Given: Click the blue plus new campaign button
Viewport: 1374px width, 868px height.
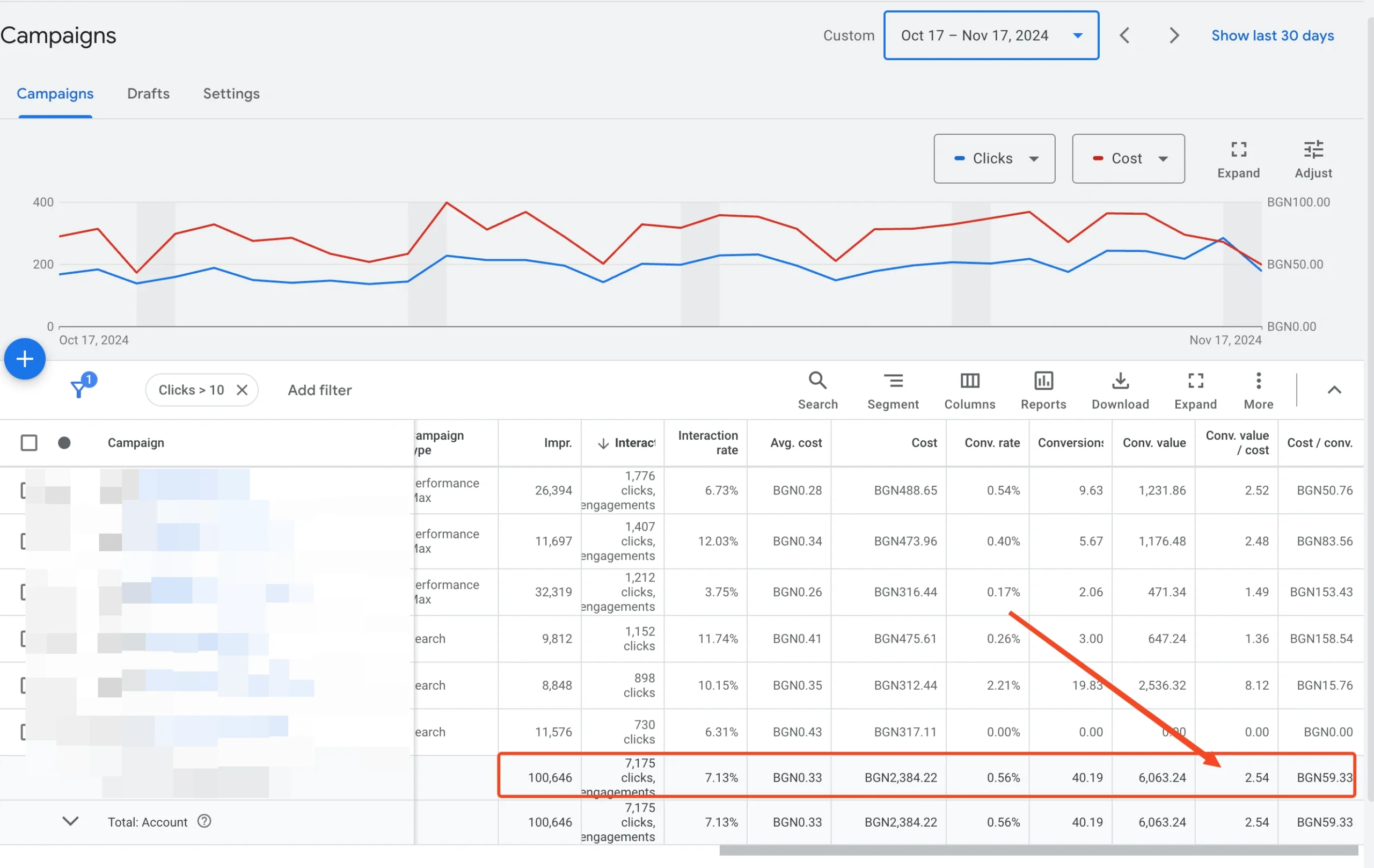Looking at the screenshot, I should point(25,359).
